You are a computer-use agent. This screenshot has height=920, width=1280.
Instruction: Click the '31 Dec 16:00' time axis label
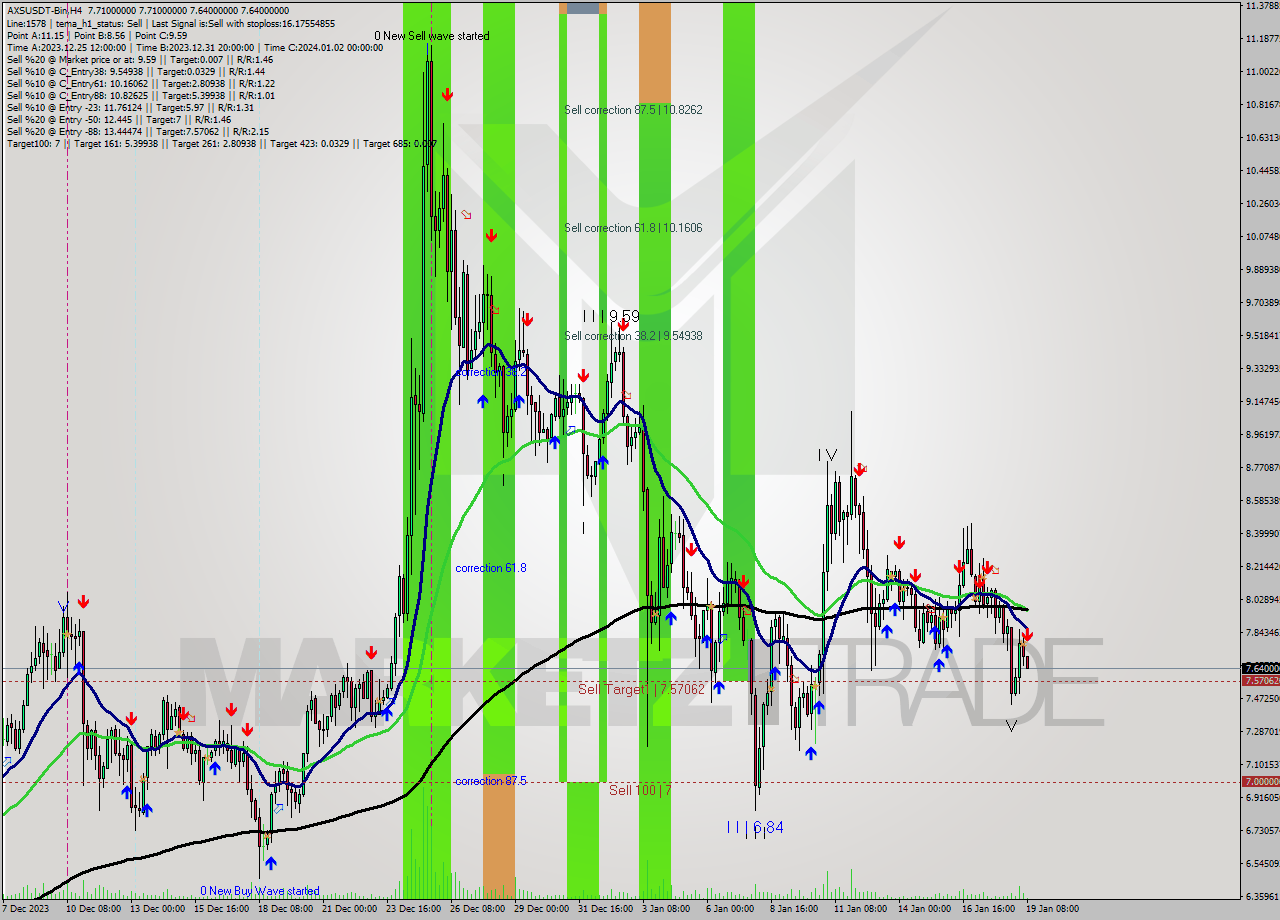click(606, 909)
